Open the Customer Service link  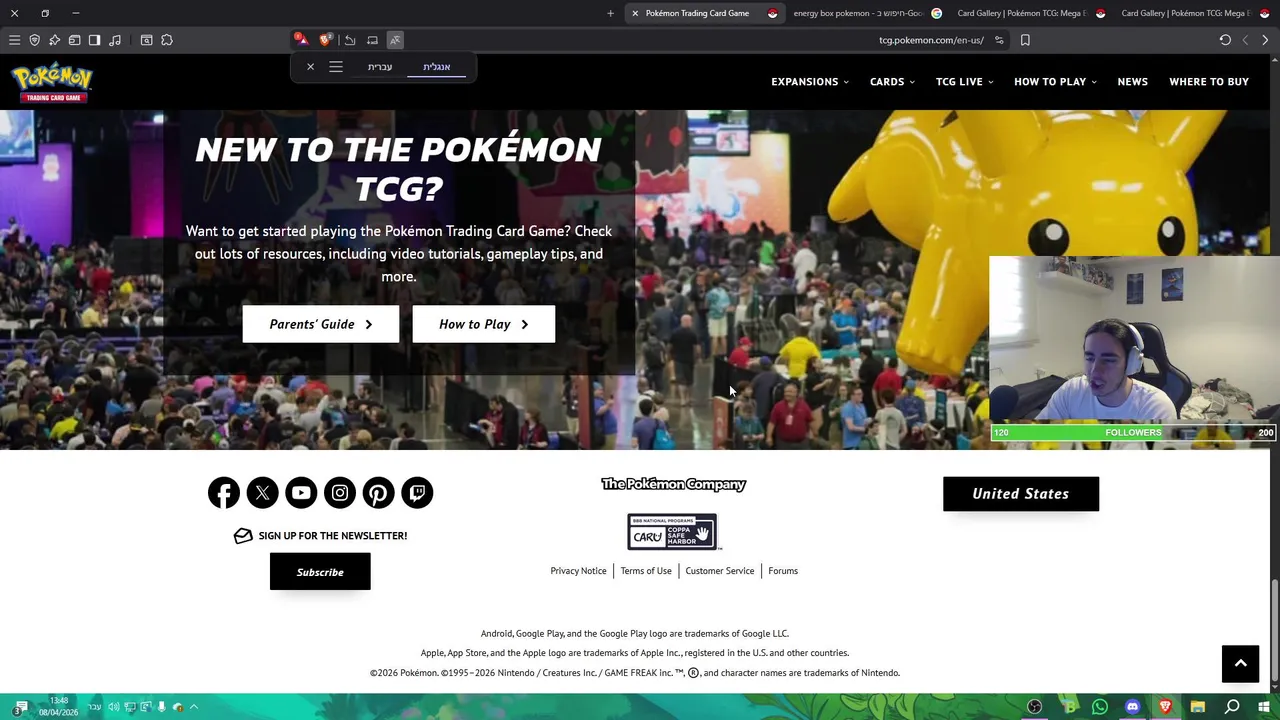coord(720,571)
